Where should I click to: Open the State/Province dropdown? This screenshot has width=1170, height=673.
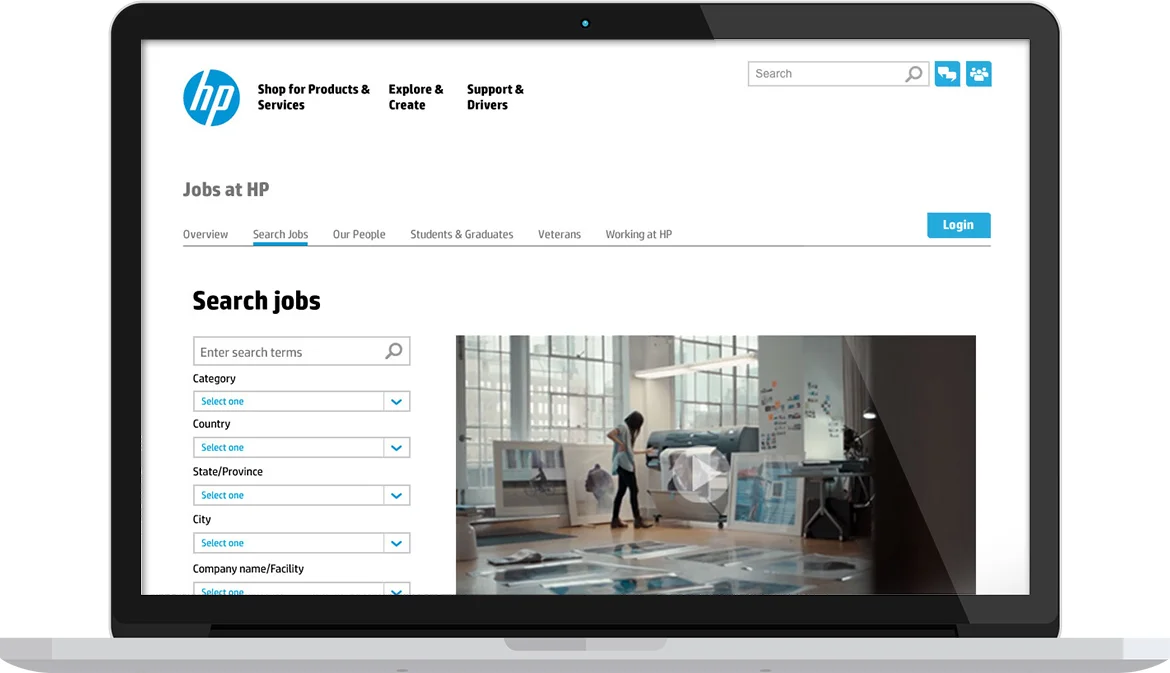[301, 495]
